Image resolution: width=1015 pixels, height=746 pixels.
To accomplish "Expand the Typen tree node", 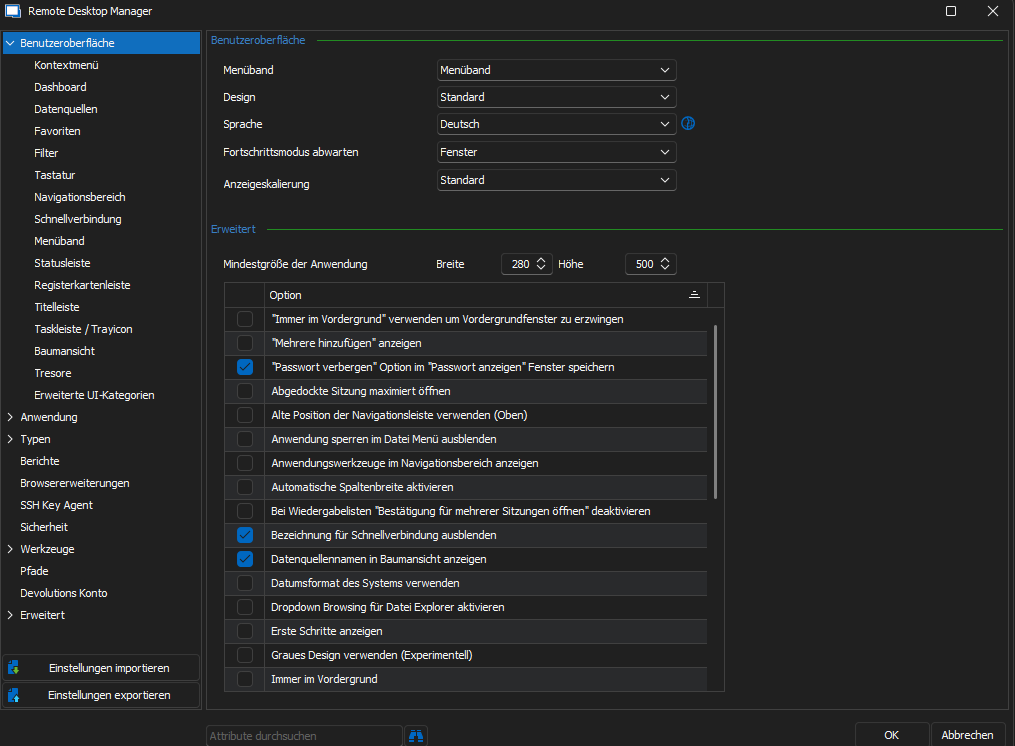I will (10, 439).
